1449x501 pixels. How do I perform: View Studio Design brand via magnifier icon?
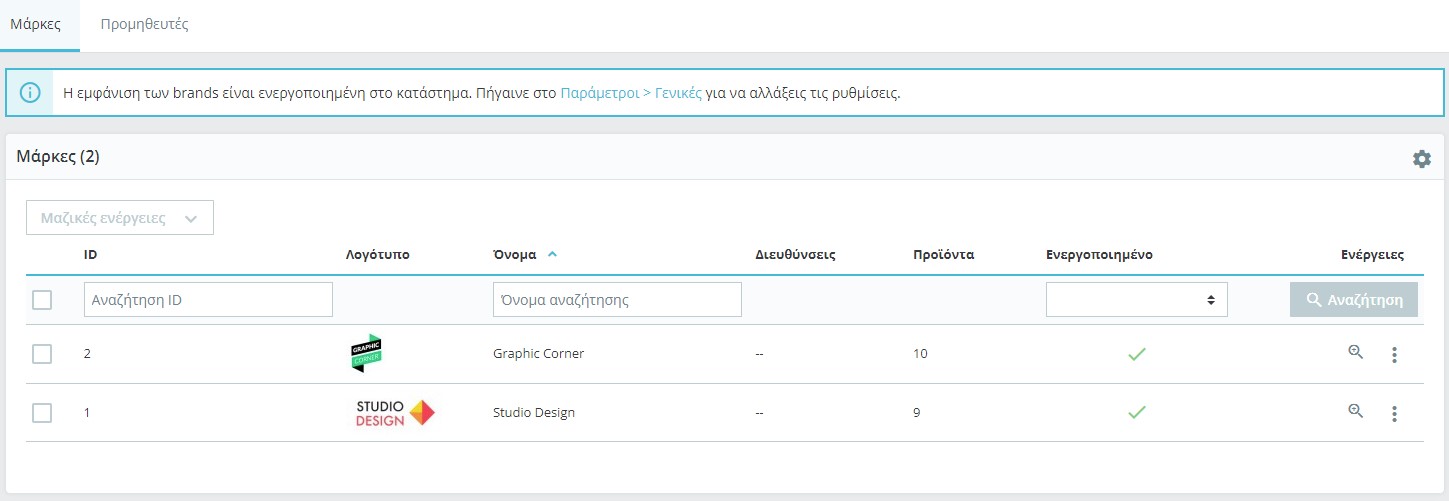point(1356,411)
